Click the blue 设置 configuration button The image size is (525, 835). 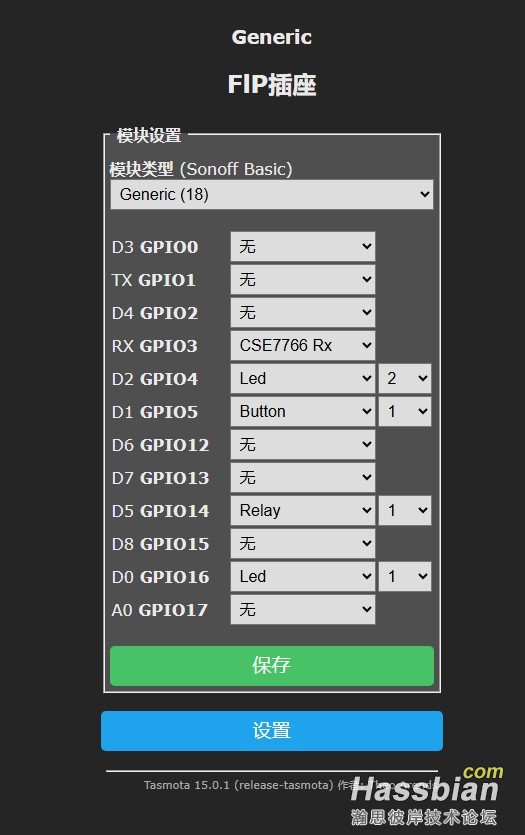[x=272, y=731]
